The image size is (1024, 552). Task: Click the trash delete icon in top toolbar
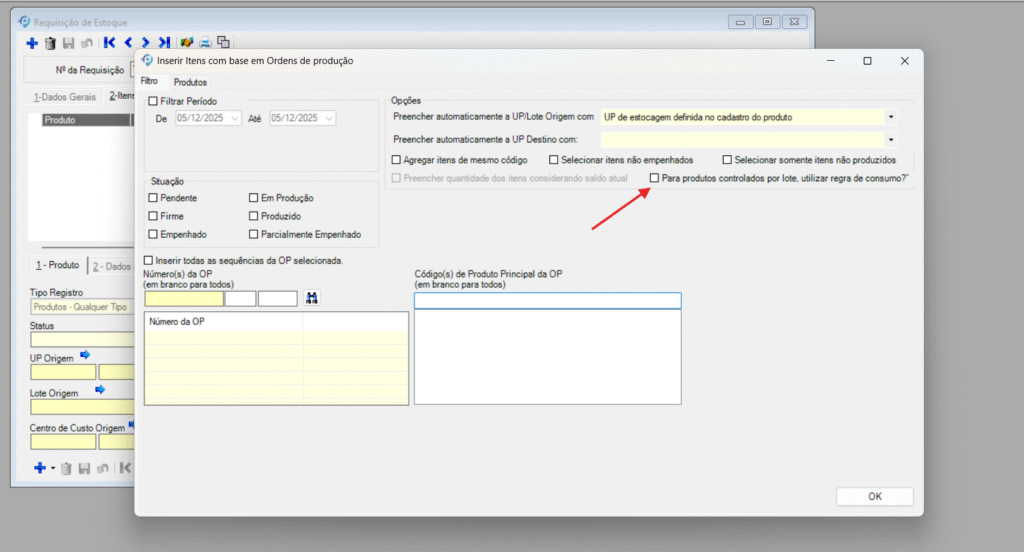point(50,42)
